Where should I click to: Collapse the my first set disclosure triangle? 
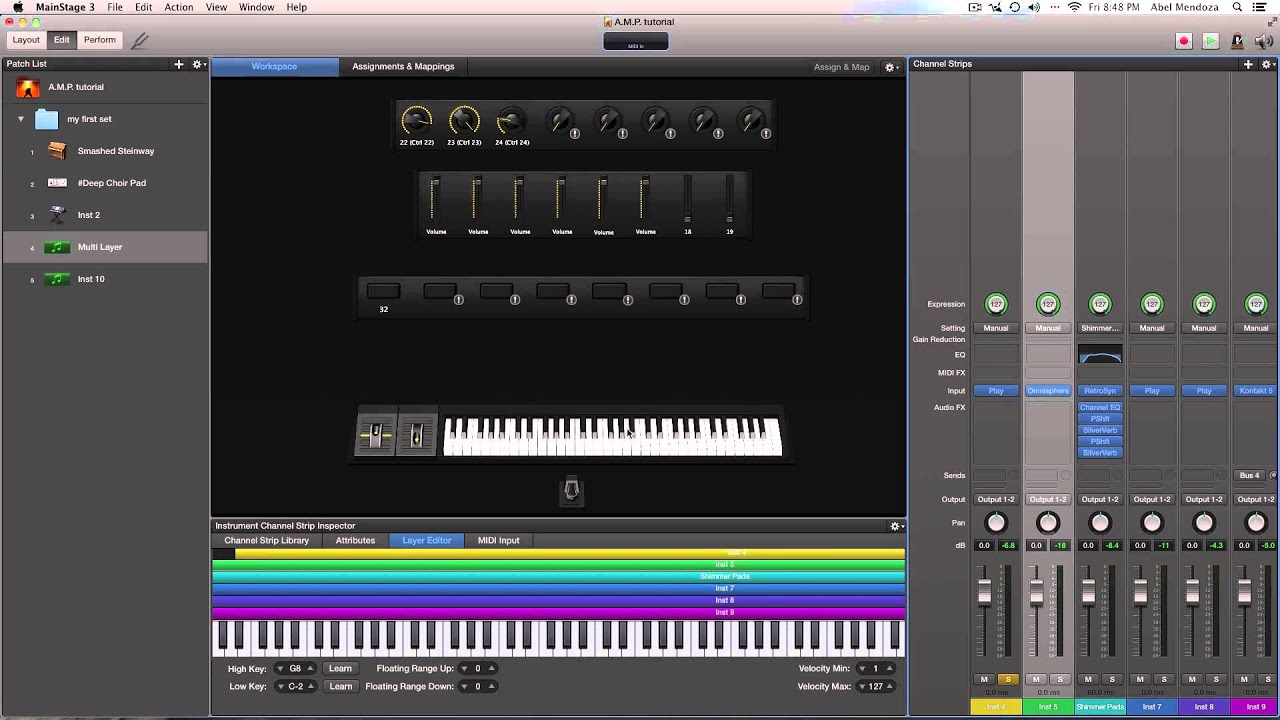(x=21, y=119)
